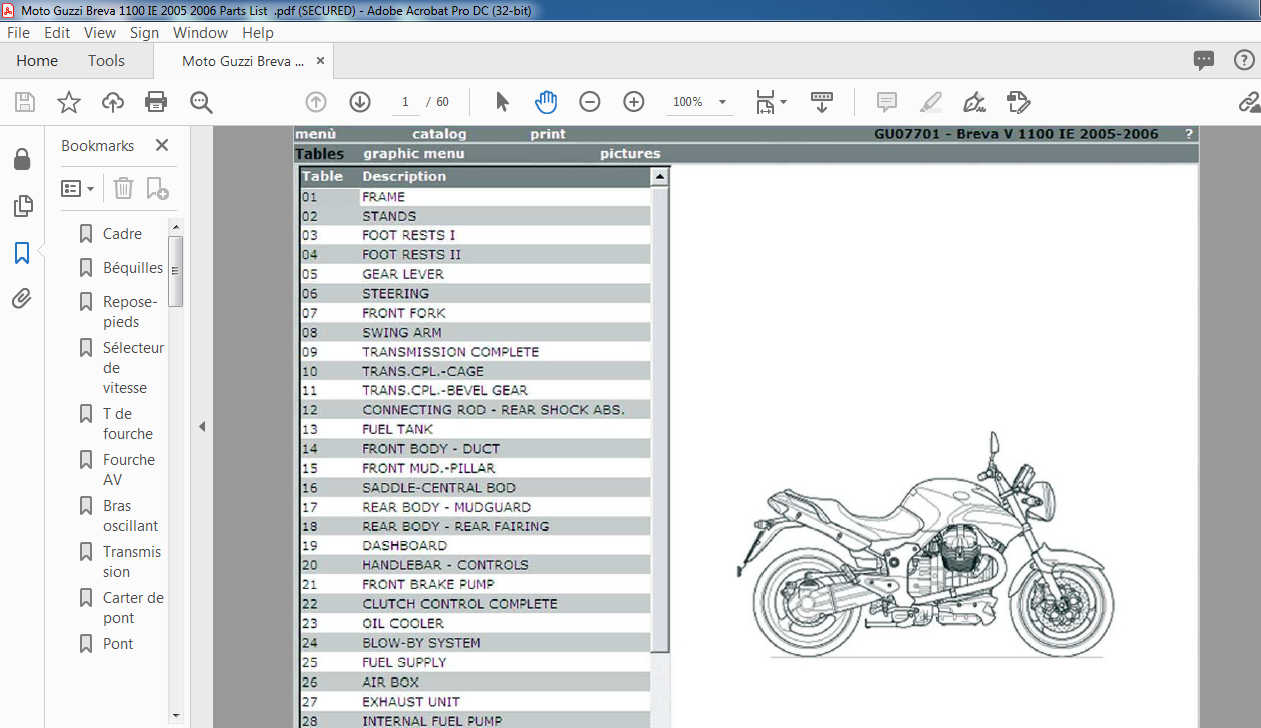Click the ? help link in the catalog header
The width and height of the screenshot is (1261, 728).
point(1189,134)
